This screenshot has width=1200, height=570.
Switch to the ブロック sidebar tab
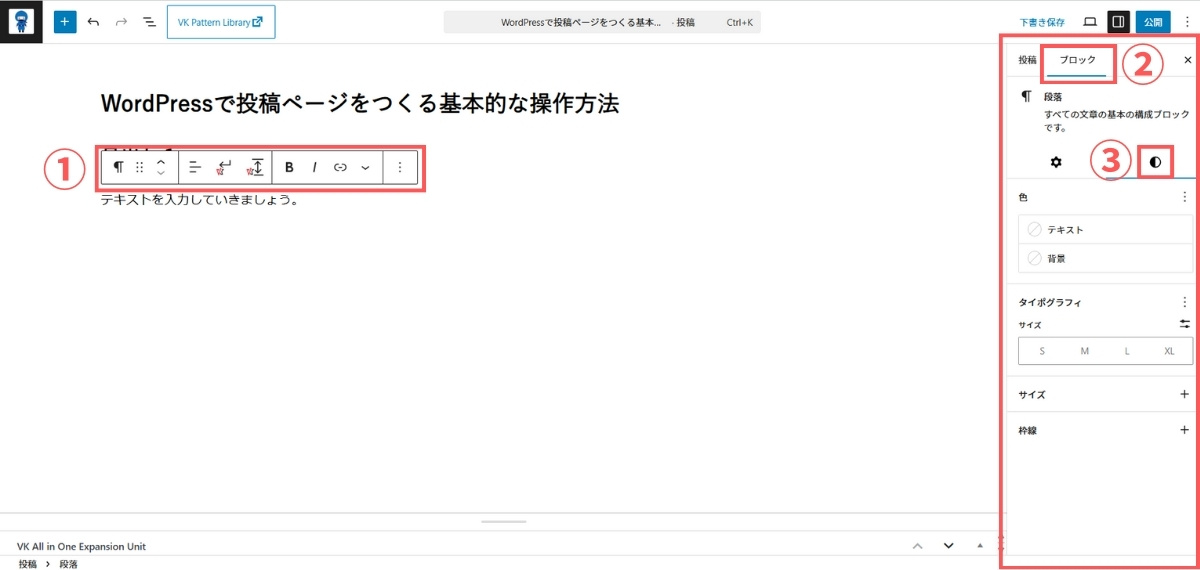[1078, 60]
